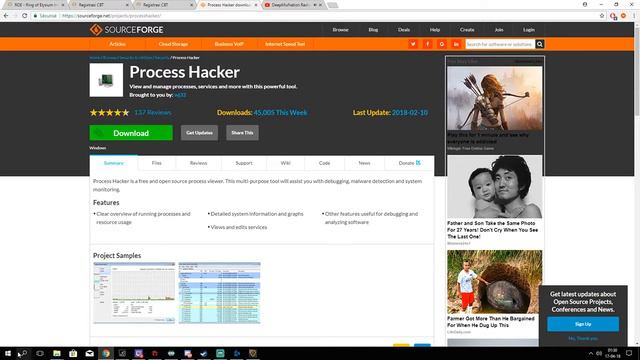
Task: Open the second project sample screenshot
Action: pos(219,293)
